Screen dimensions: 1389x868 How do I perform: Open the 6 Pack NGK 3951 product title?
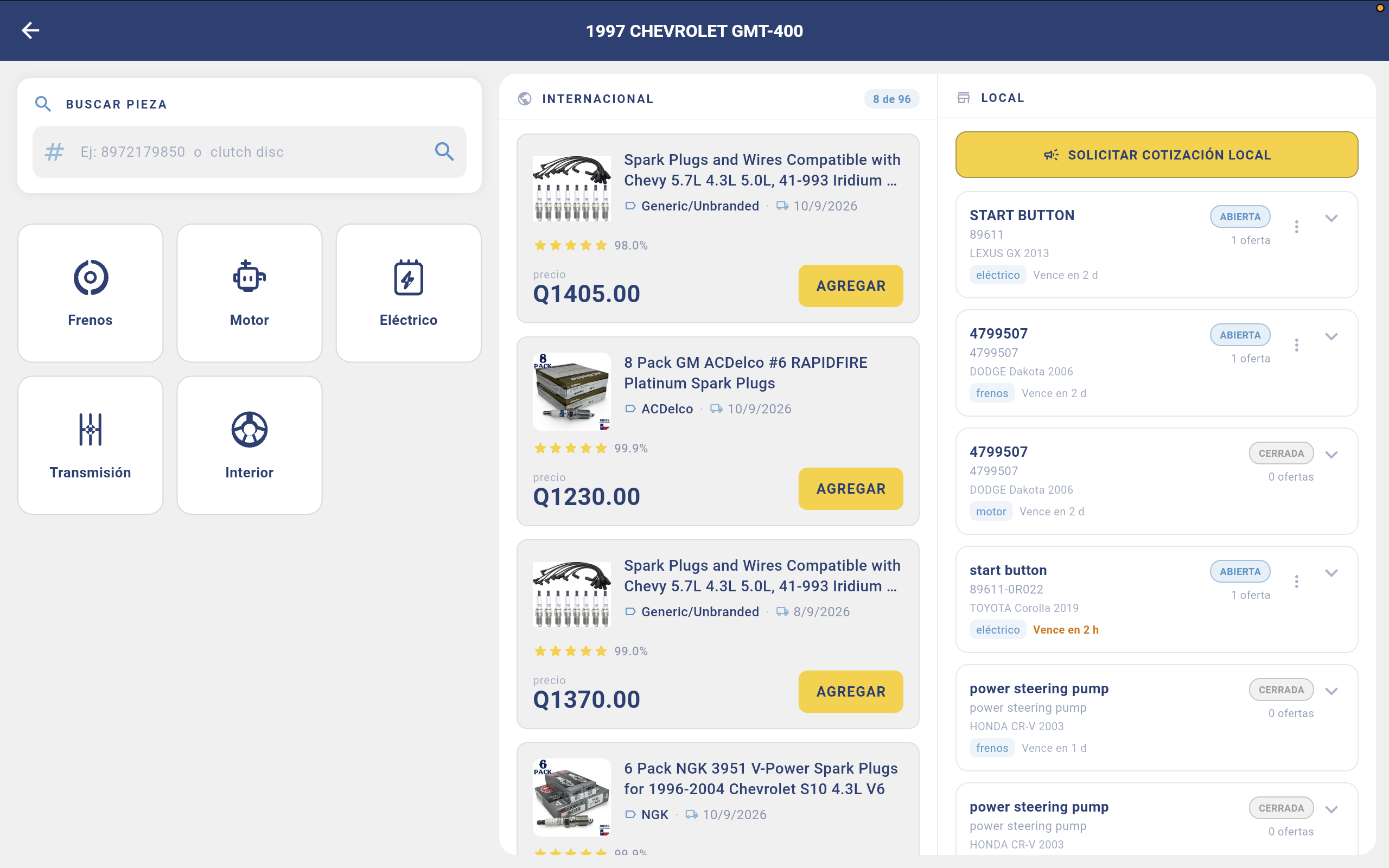[761, 779]
